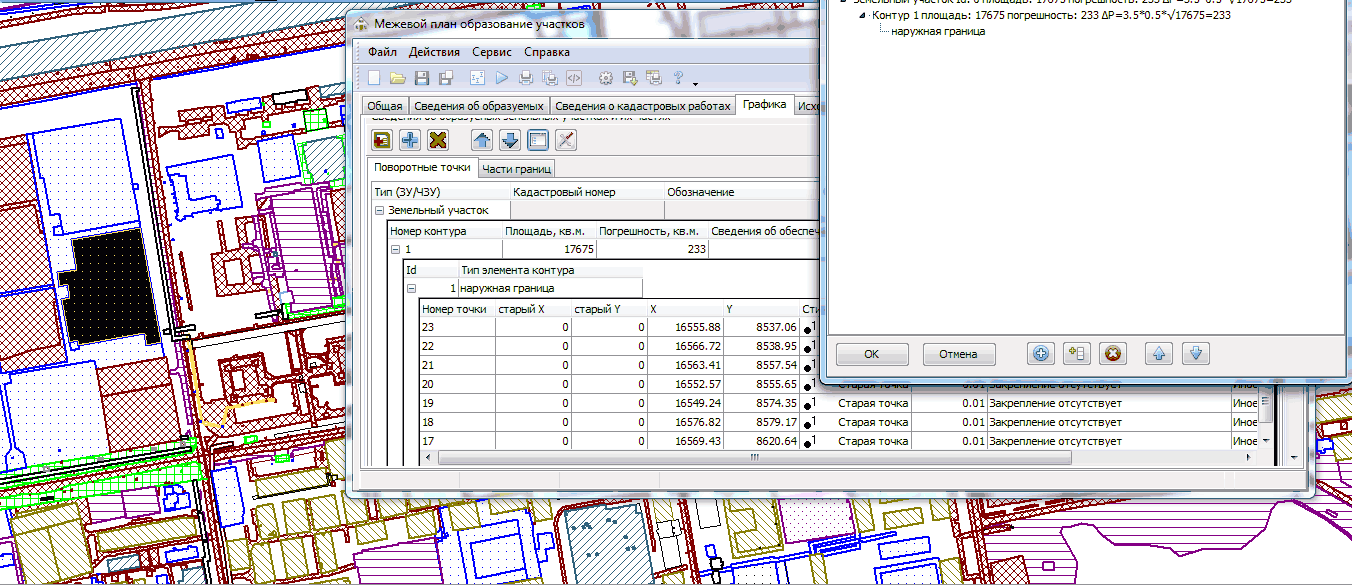Click the help question mark icon
The image size is (1352, 586).
pos(678,78)
